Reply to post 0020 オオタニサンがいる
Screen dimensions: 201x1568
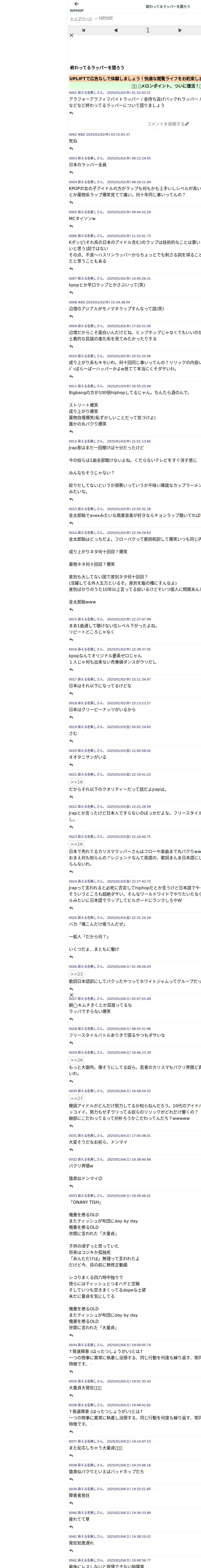pos(71,765)
